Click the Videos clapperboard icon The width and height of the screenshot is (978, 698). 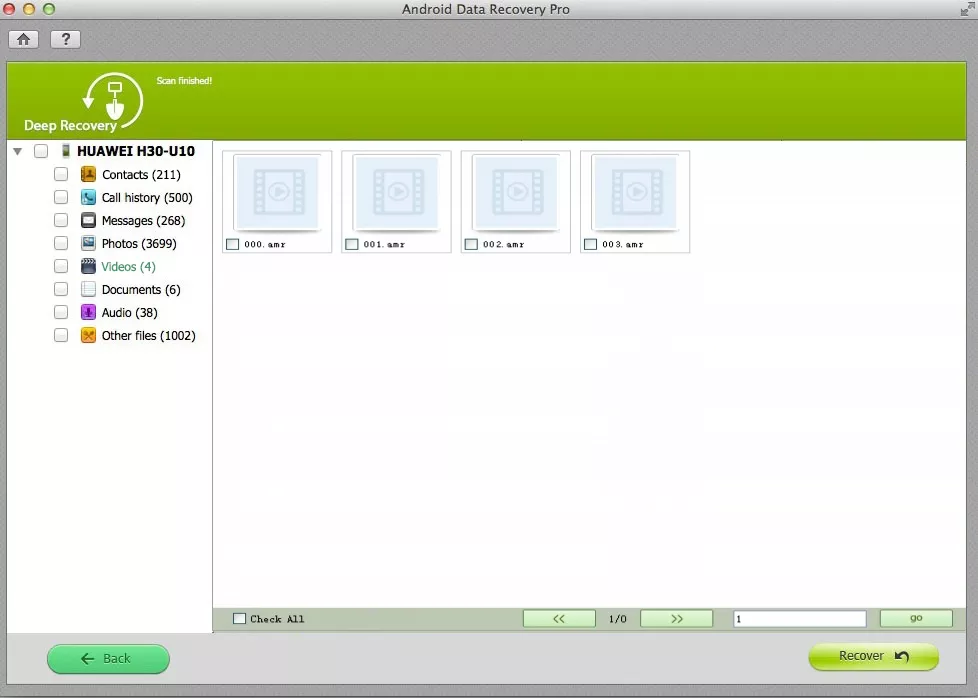(89, 266)
